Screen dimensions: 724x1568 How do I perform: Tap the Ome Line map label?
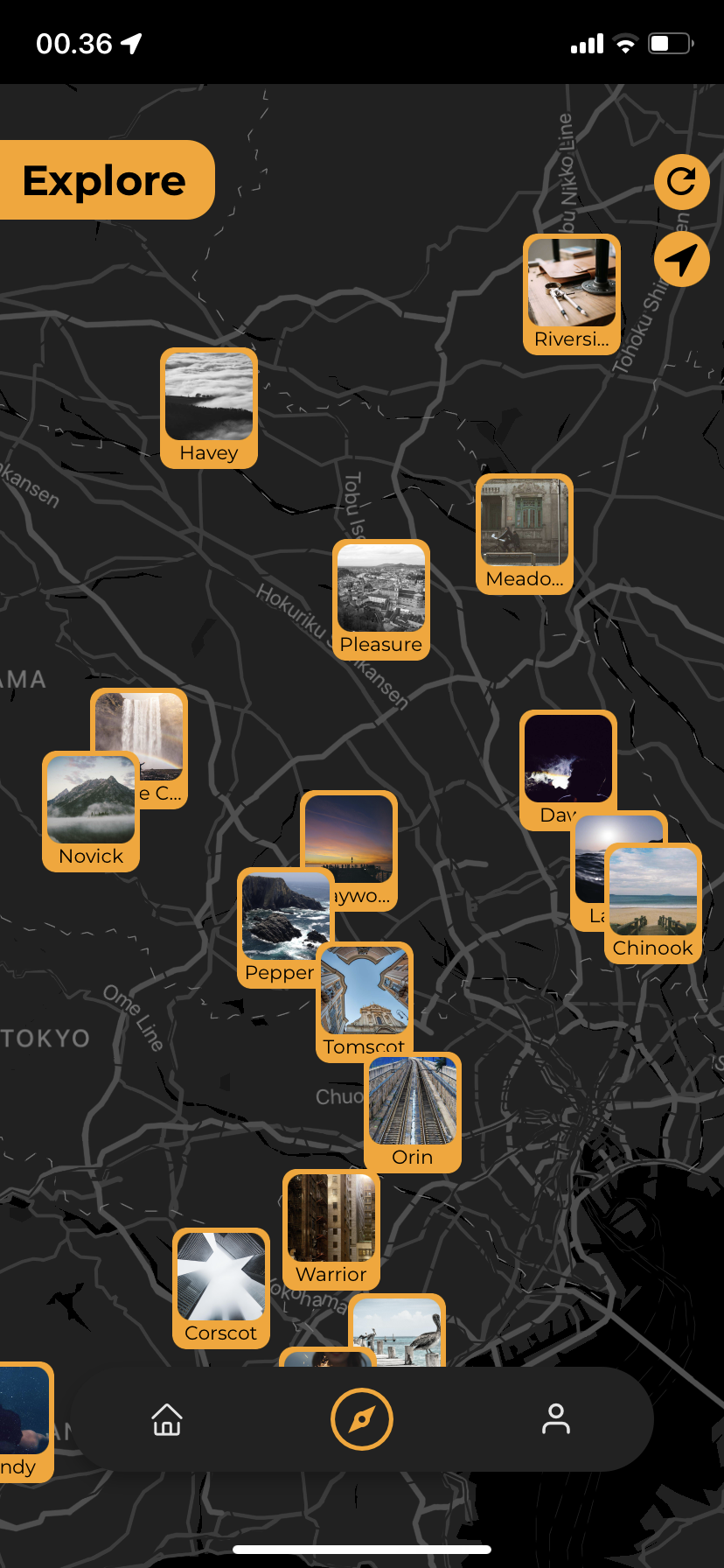[134, 1018]
